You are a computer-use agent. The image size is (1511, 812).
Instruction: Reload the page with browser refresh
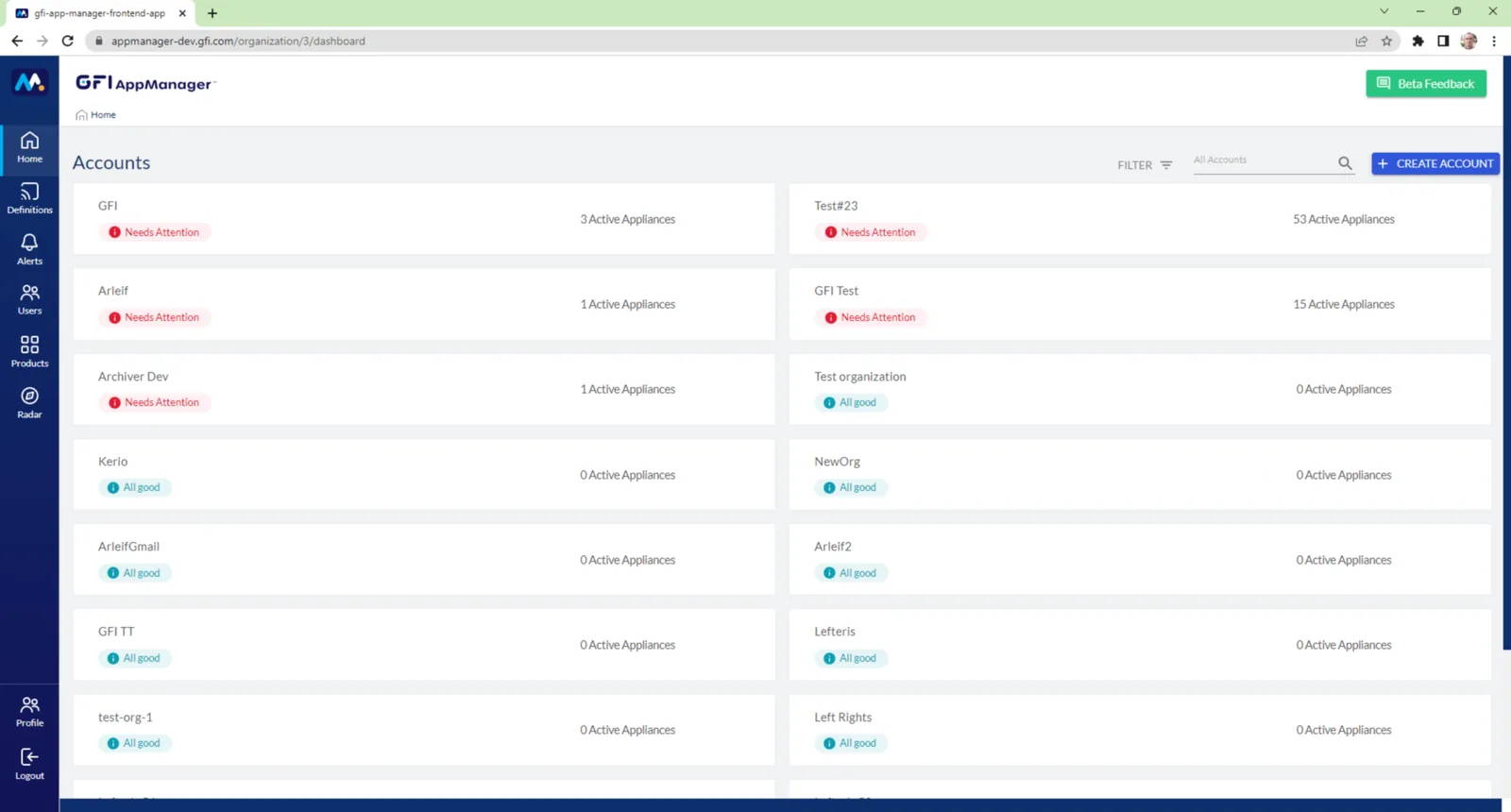(x=68, y=41)
